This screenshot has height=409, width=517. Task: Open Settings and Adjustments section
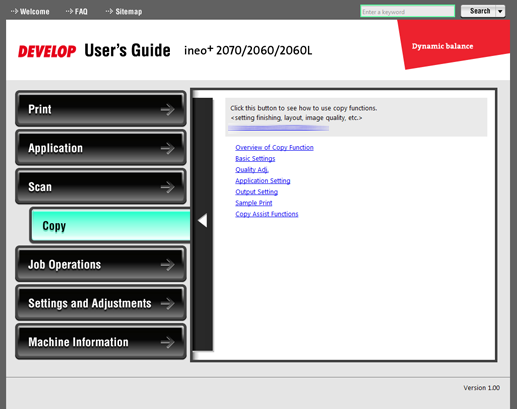pyautogui.click(x=101, y=303)
